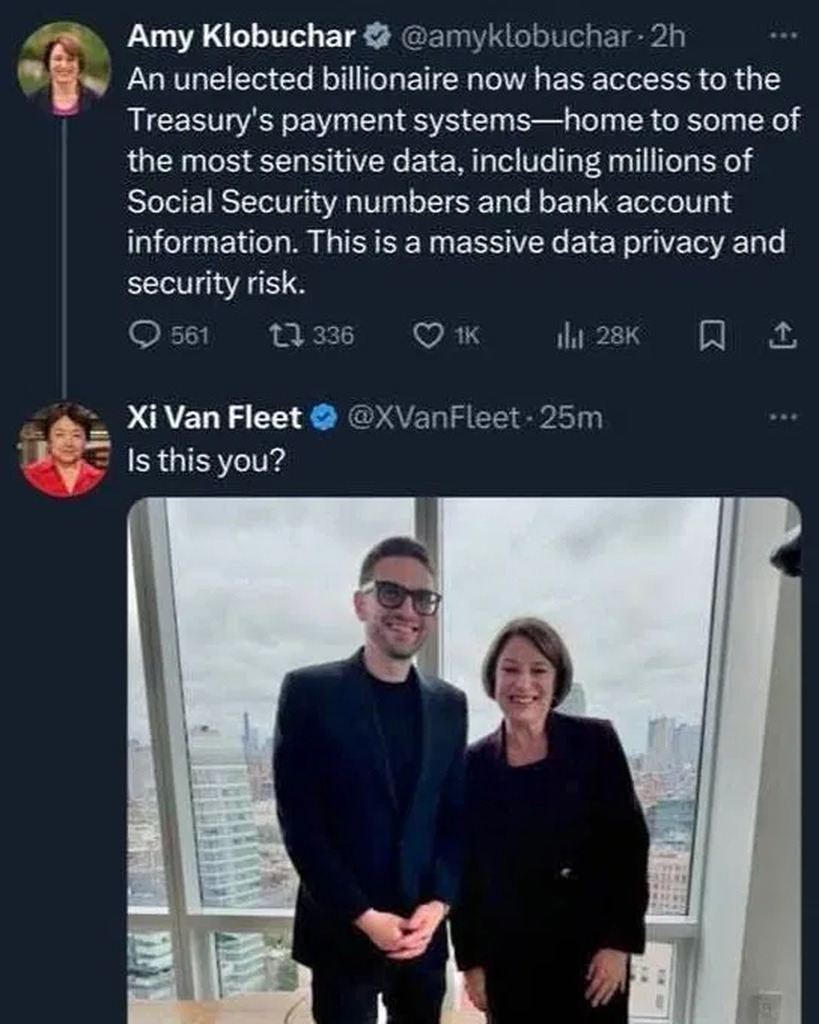Screen dimensions: 819x1024
Task: Open Amy Klobuchar's profile avatar
Action: click(x=64, y=68)
